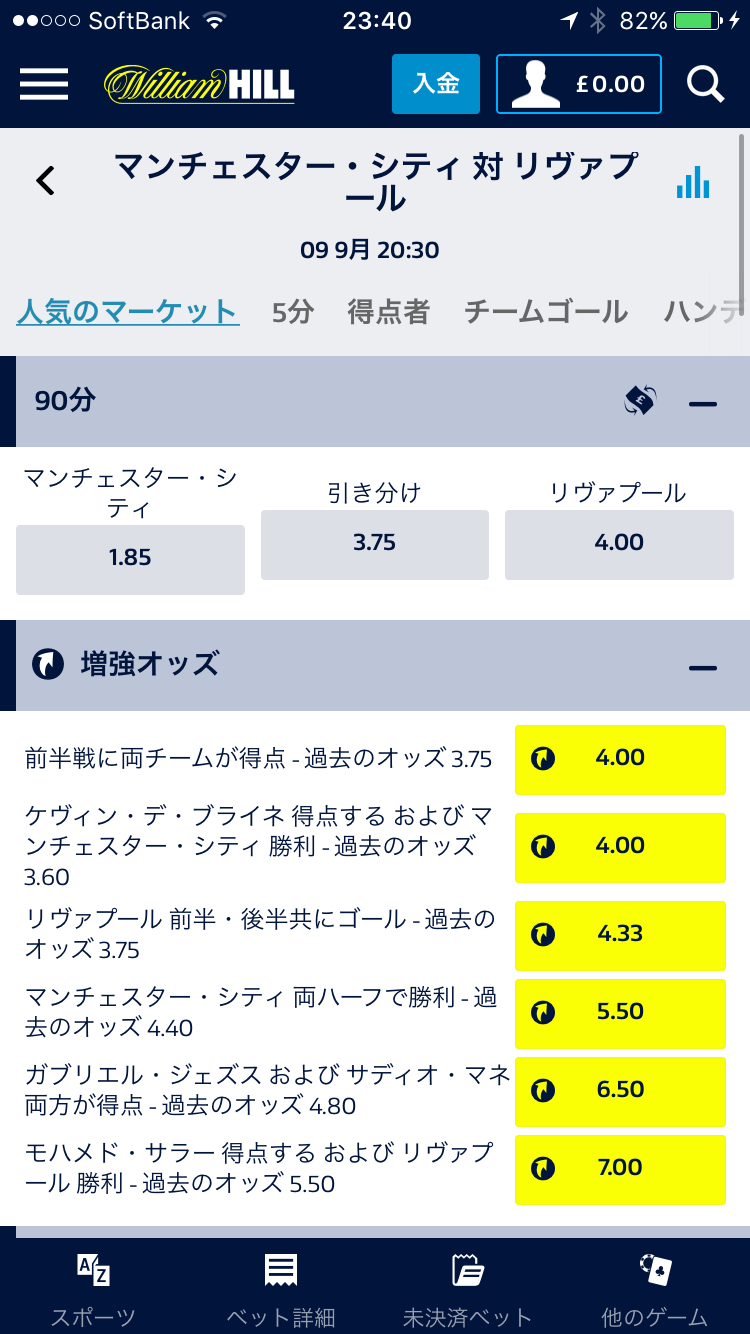Tap the search magnifier icon
The image size is (750, 1334).
coord(705,84)
